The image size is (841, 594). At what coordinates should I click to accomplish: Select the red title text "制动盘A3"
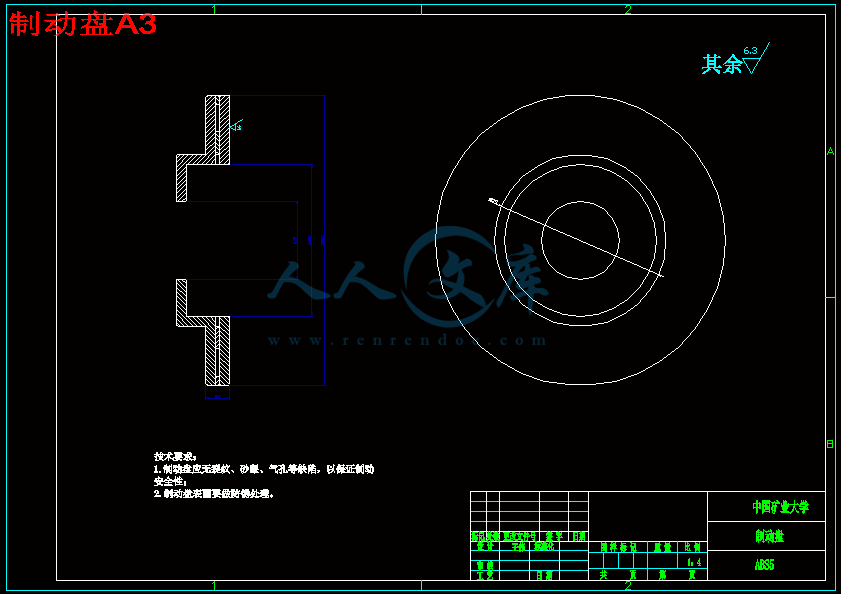(x=83, y=24)
